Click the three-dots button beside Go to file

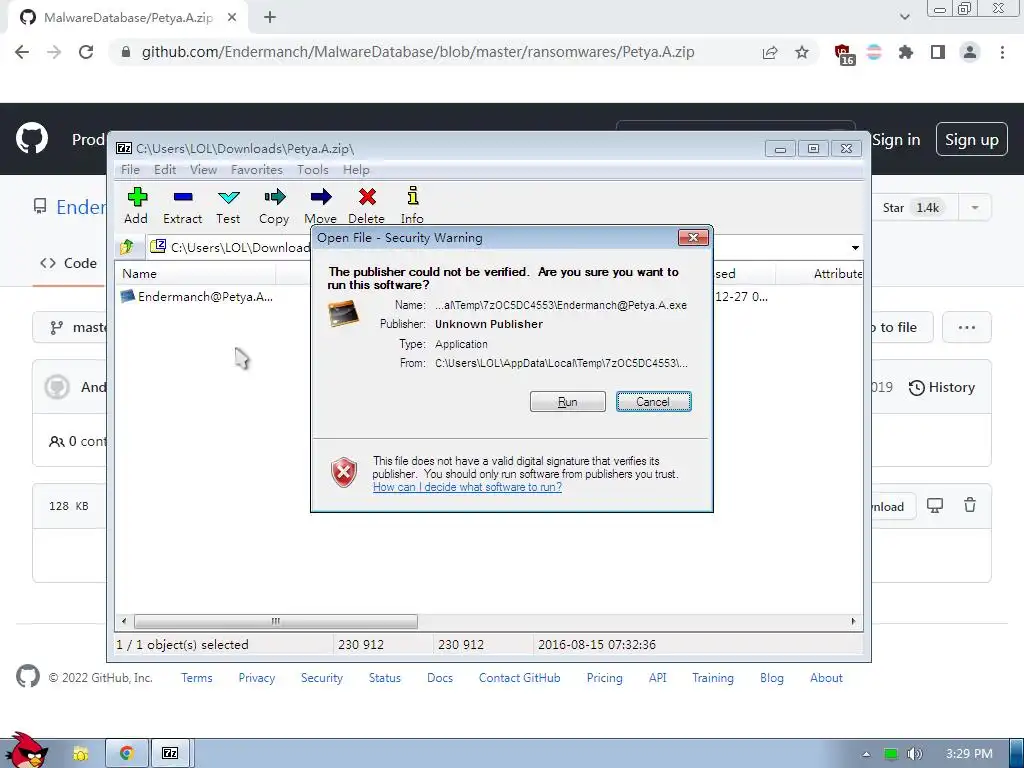click(967, 327)
